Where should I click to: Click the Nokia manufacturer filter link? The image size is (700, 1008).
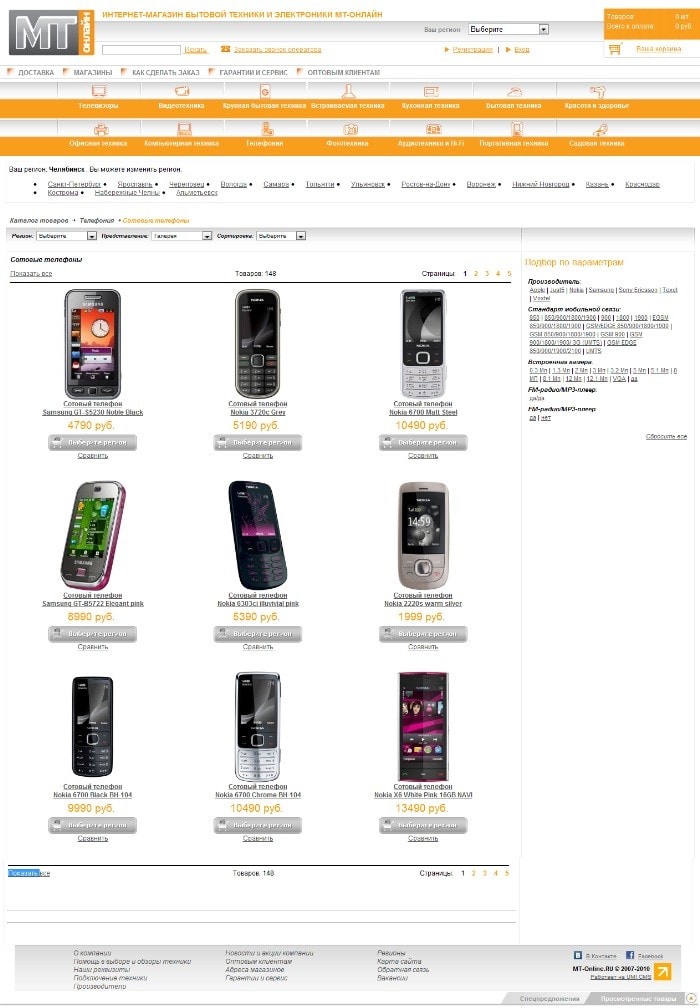[x=577, y=290]
